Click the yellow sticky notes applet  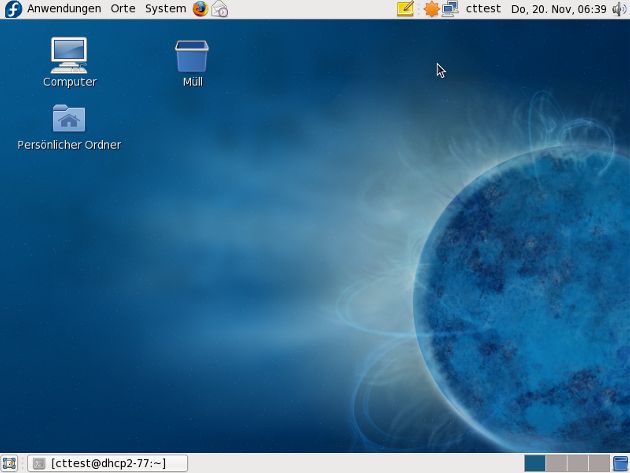pos(405,9)
